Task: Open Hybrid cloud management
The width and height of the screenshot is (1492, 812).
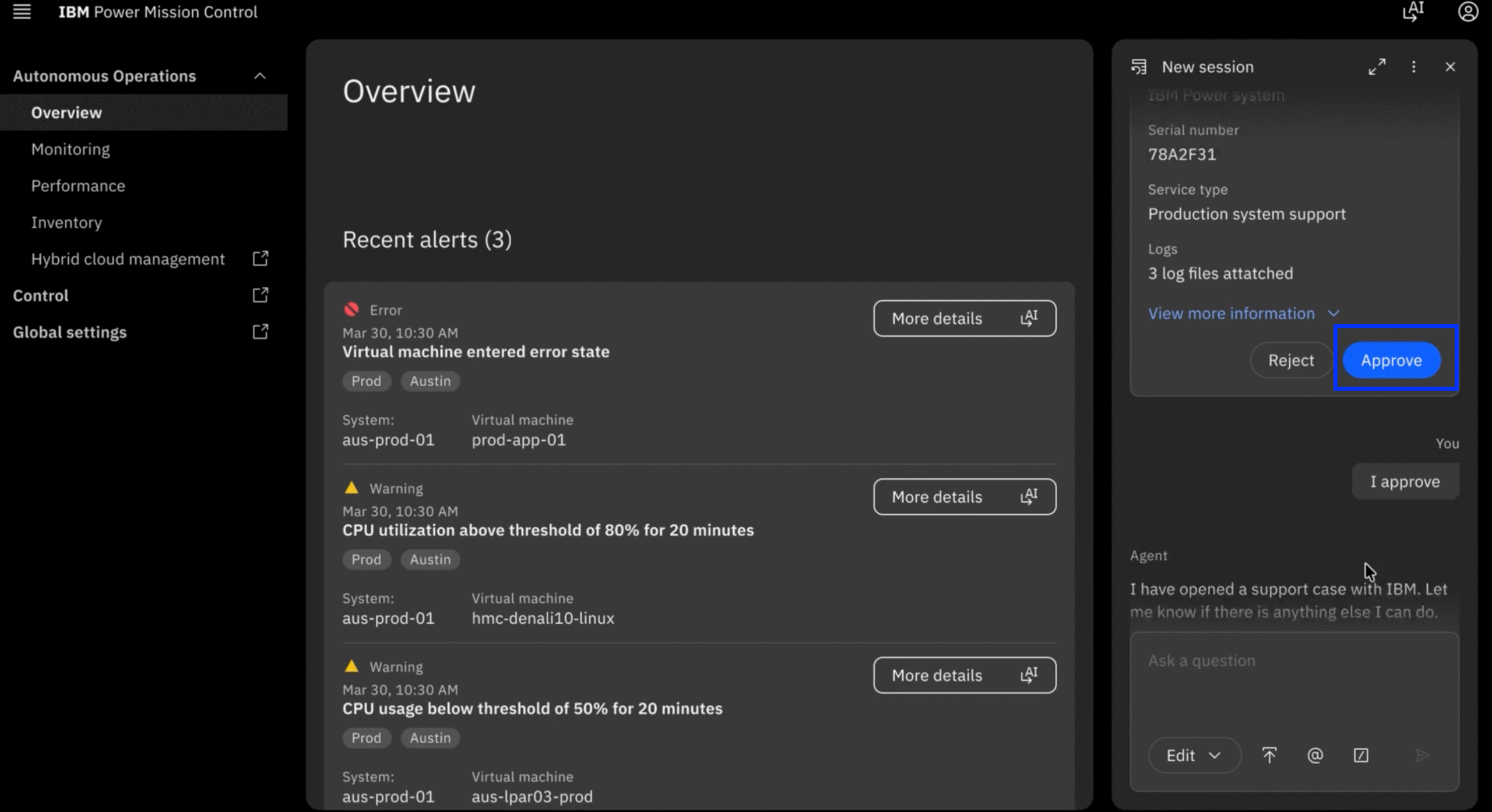Action: pos(128,259)
